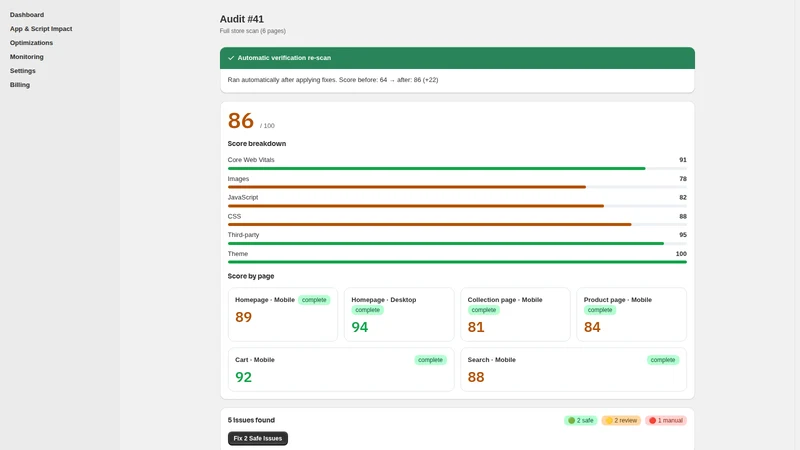Click the Third-party value 95
This screenshot has height=450, width=800.
coord(683,235)
